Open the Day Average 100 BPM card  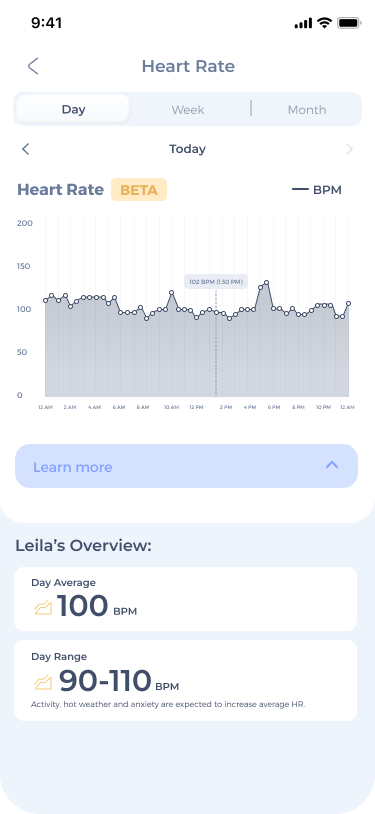click(185, 599)
